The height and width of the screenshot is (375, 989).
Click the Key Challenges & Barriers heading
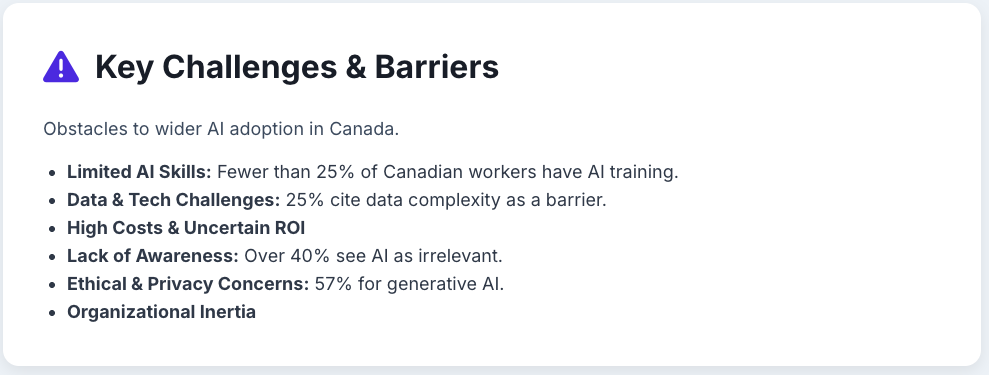coord(297,67)
